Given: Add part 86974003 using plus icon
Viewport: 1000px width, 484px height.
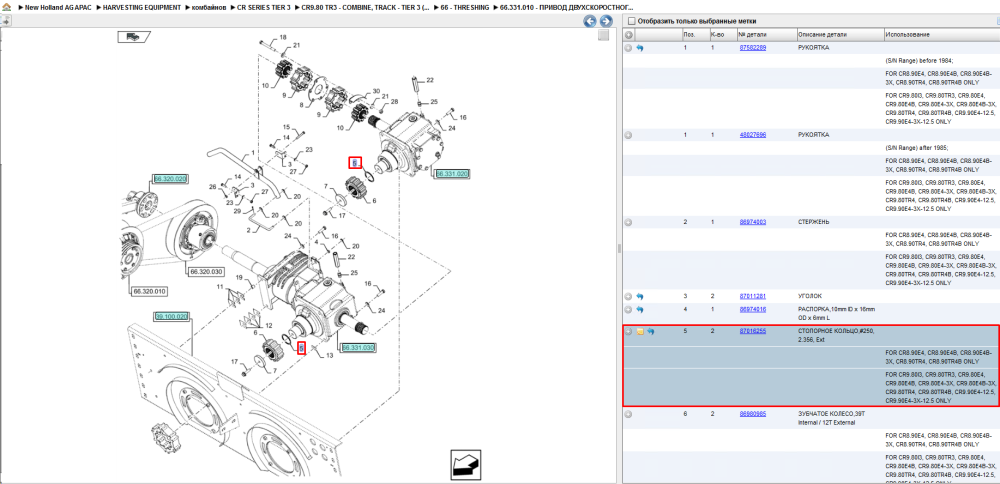Looking at the screenshot, I should click(628, 223).
